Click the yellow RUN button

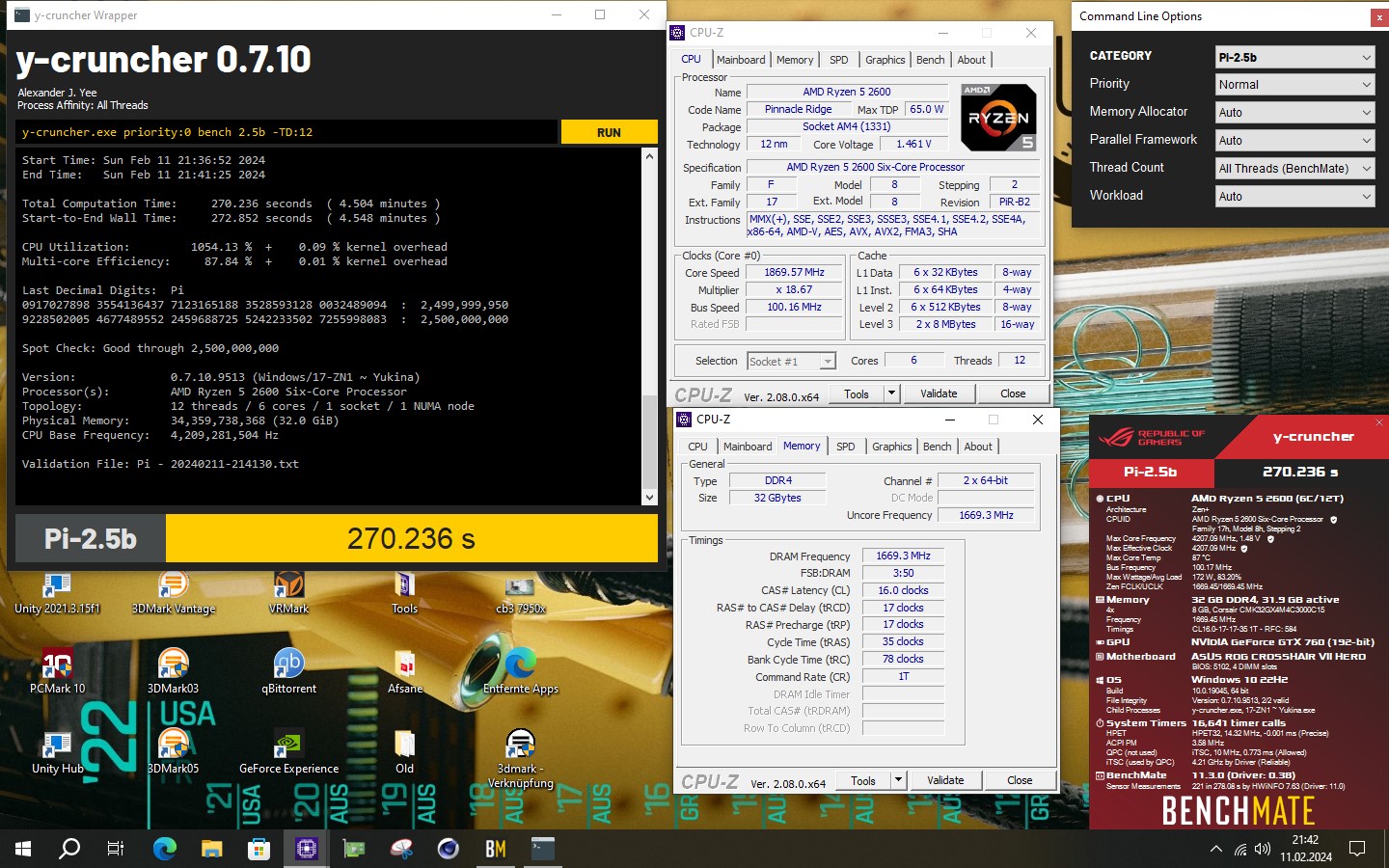click(609, 132)
